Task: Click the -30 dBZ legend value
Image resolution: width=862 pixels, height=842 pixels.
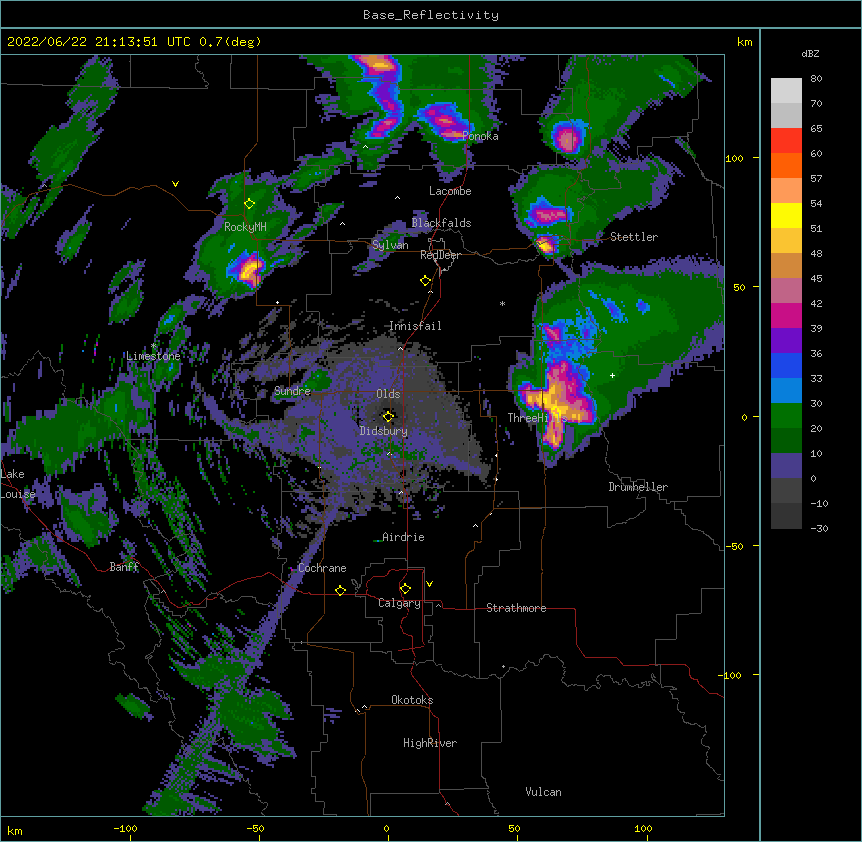Action: [819, 529]
